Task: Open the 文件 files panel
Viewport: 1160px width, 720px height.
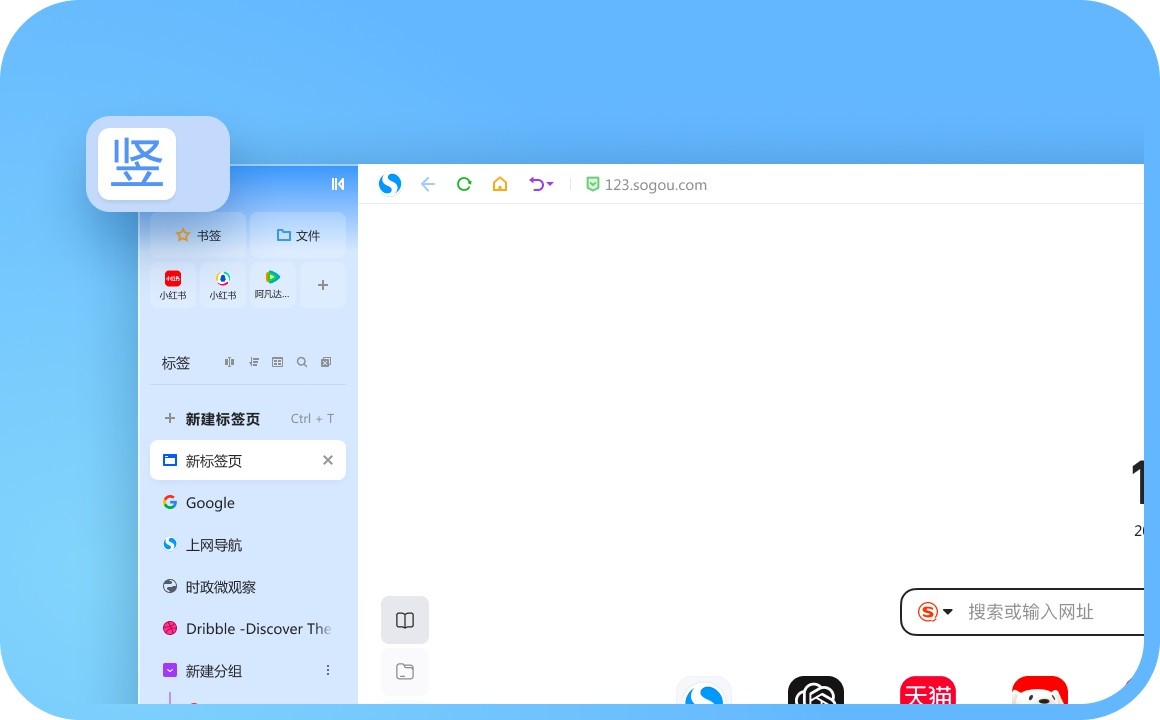Action: click(298, 235)
